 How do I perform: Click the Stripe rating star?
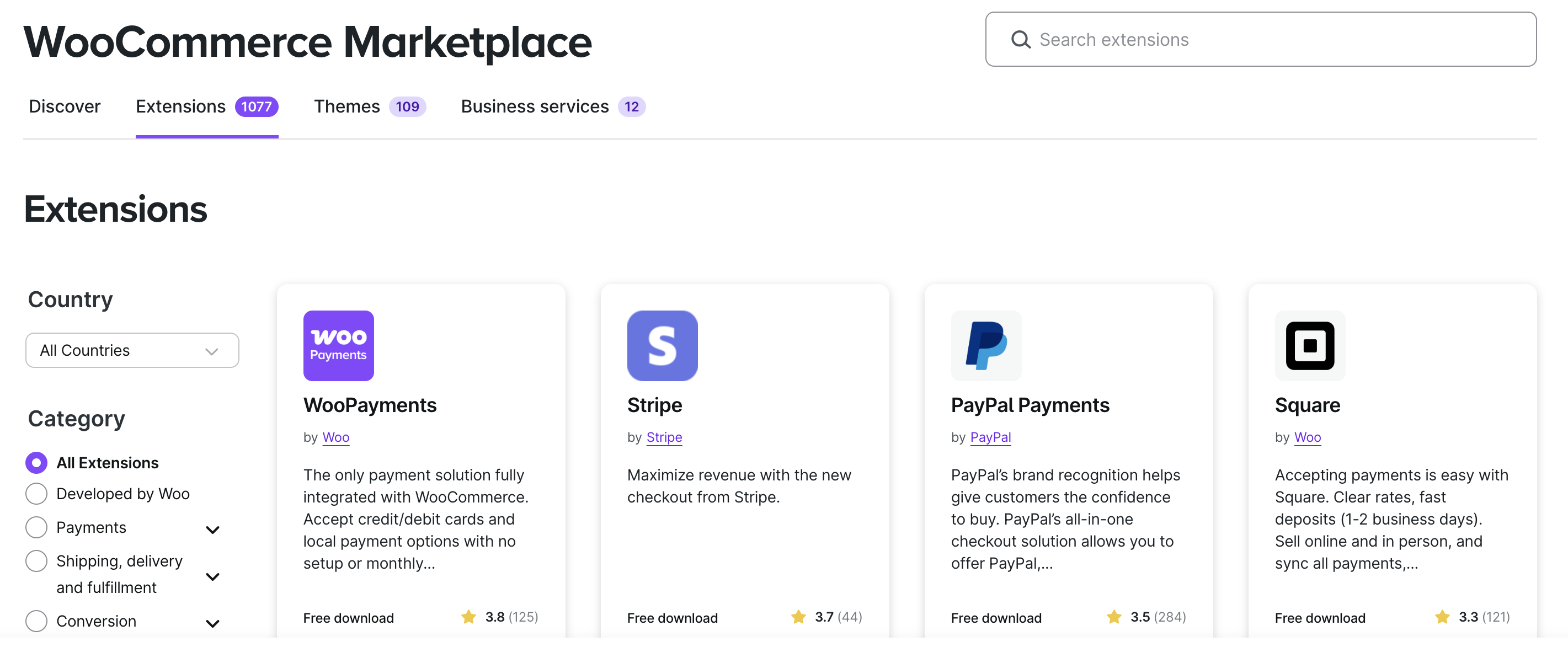point(798,617)
